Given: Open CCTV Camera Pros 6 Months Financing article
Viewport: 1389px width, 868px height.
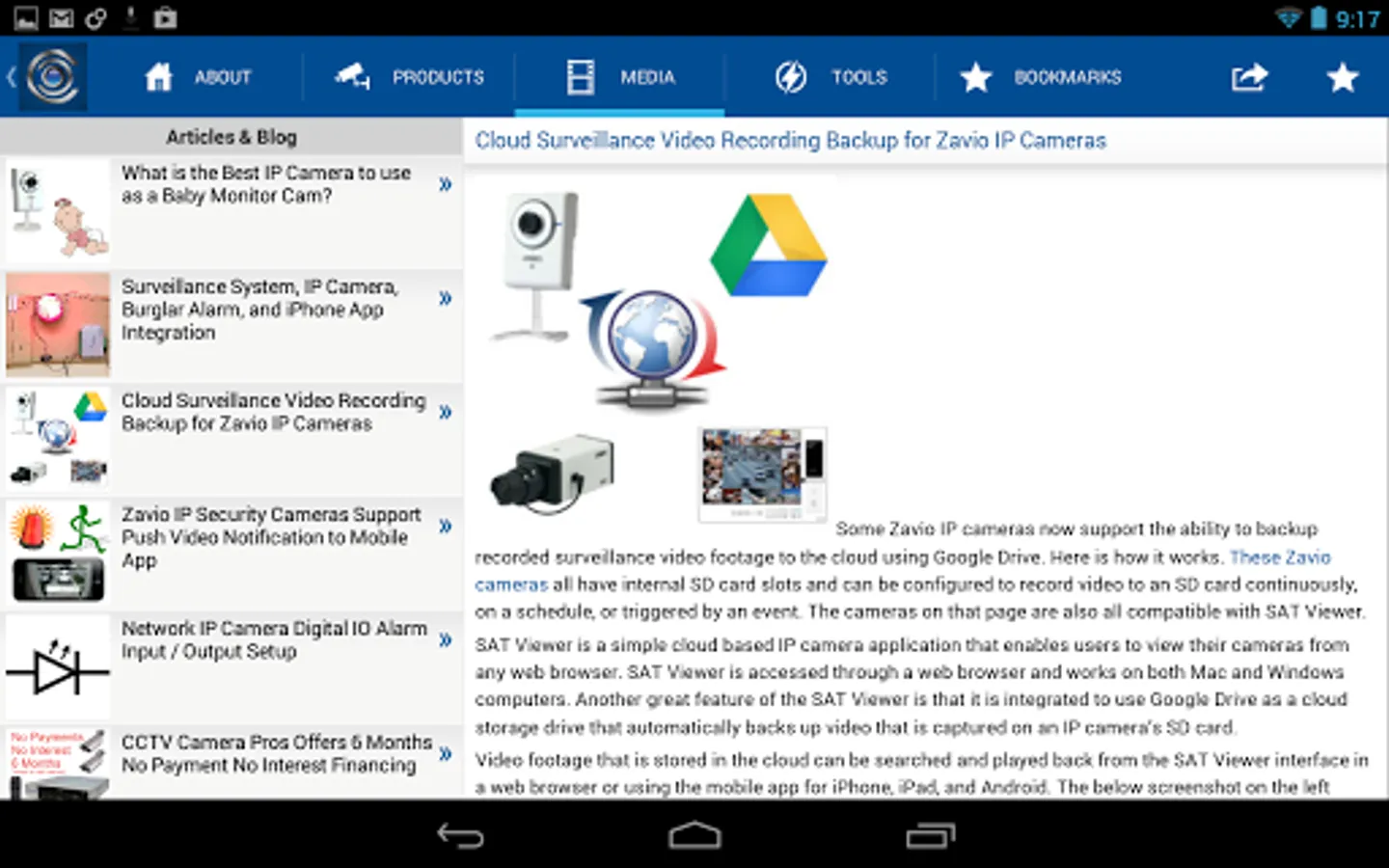Looking at the screenshot, I should [231, 762].
